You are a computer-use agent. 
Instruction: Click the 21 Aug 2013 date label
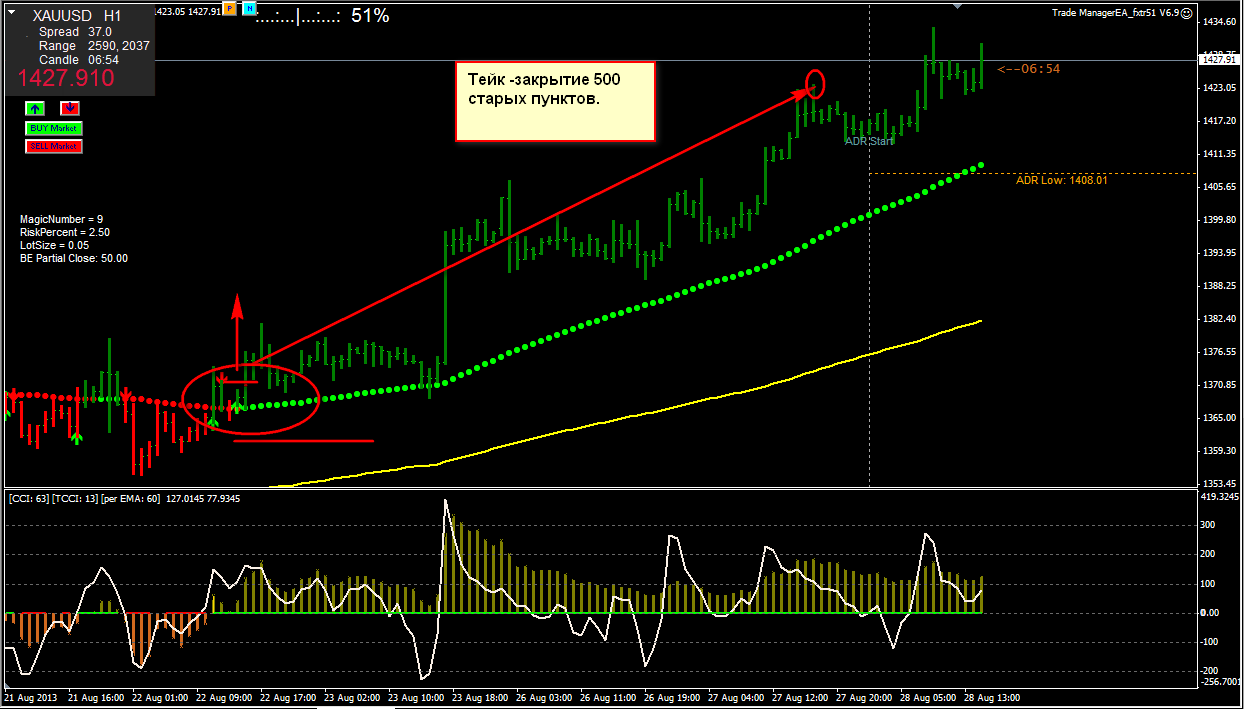[29, 697]
